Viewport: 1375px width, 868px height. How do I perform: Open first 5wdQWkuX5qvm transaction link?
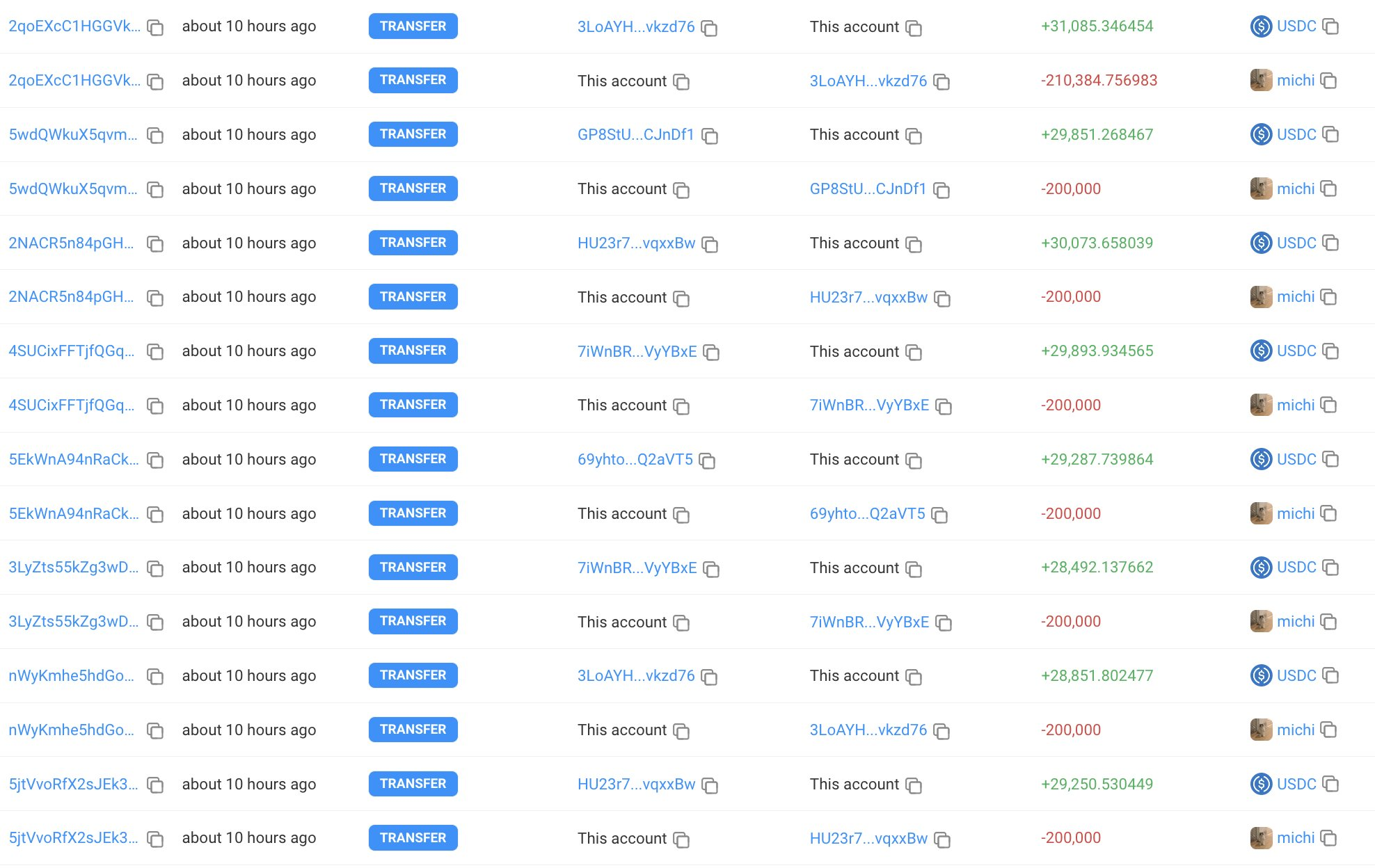72,134
